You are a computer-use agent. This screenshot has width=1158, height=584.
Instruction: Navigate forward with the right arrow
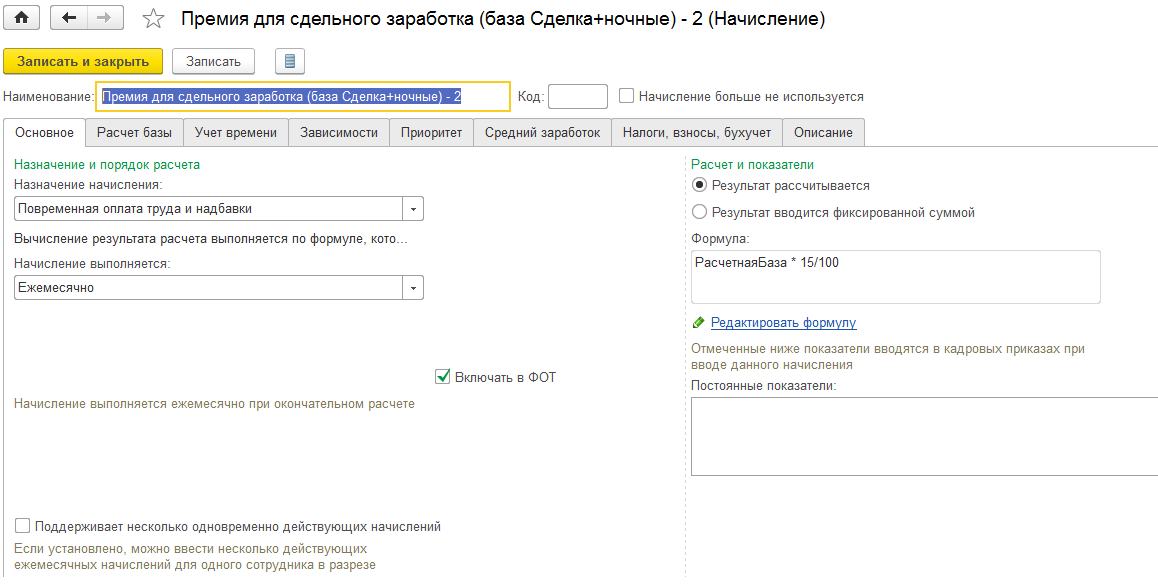point(105,18)
